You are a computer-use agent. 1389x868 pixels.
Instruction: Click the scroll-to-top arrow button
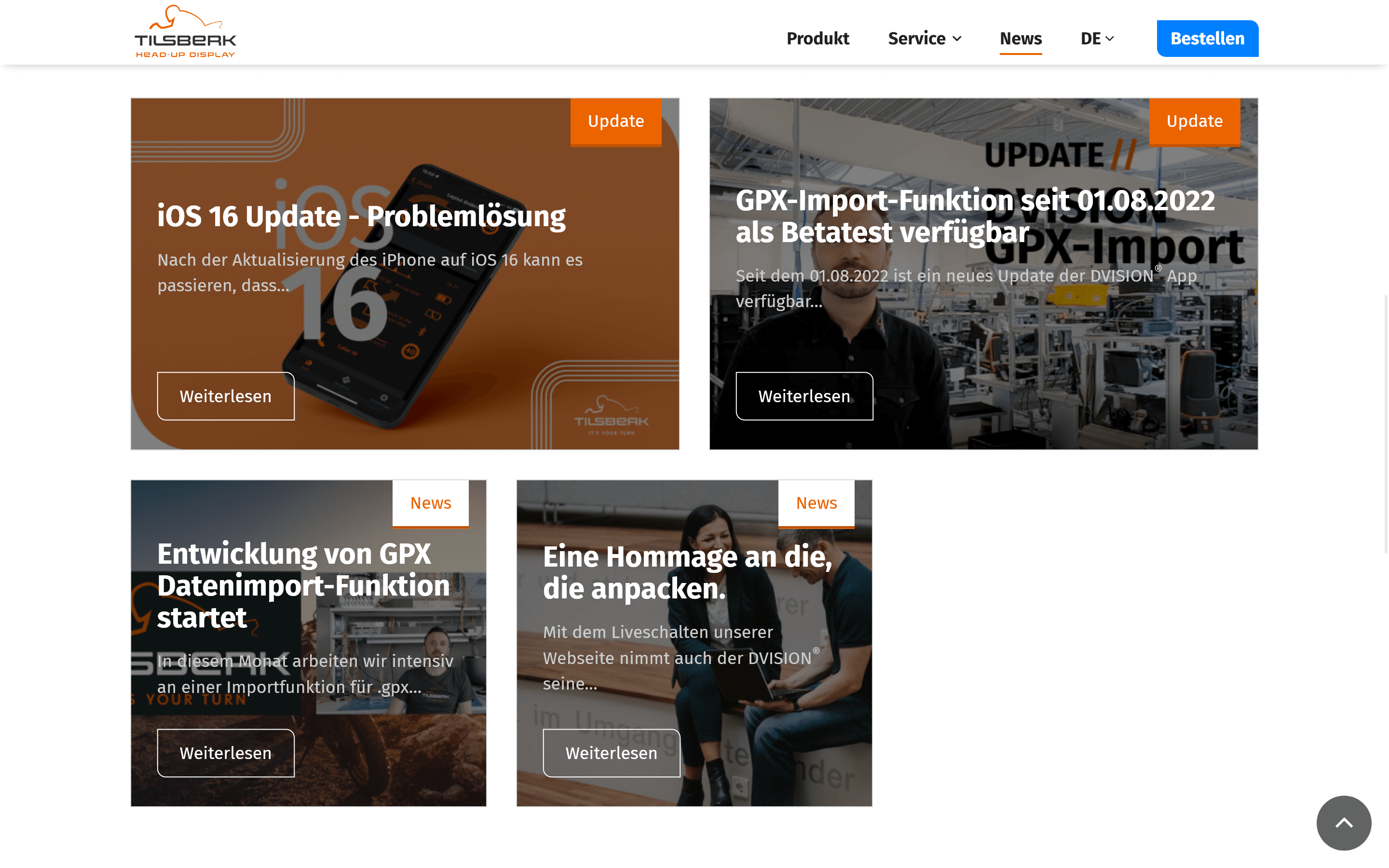1343,823
